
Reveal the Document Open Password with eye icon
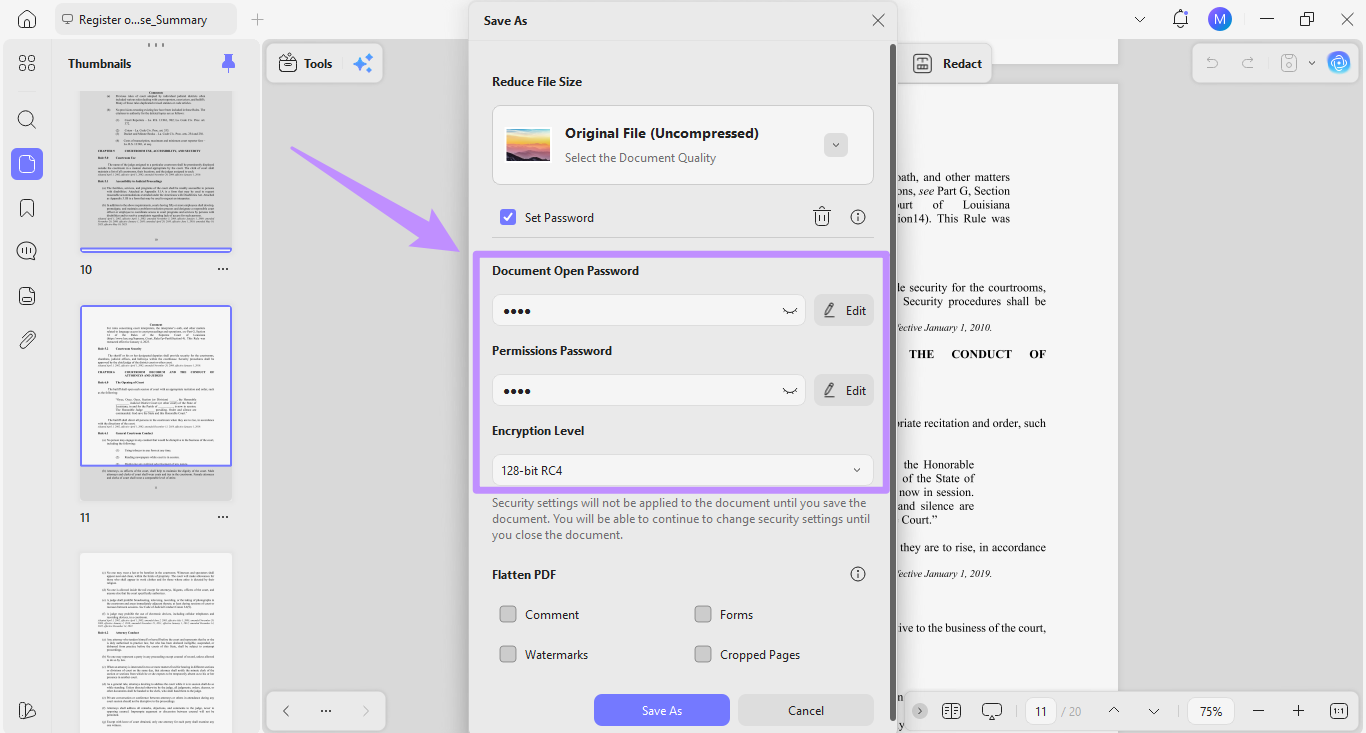point(792,311)
